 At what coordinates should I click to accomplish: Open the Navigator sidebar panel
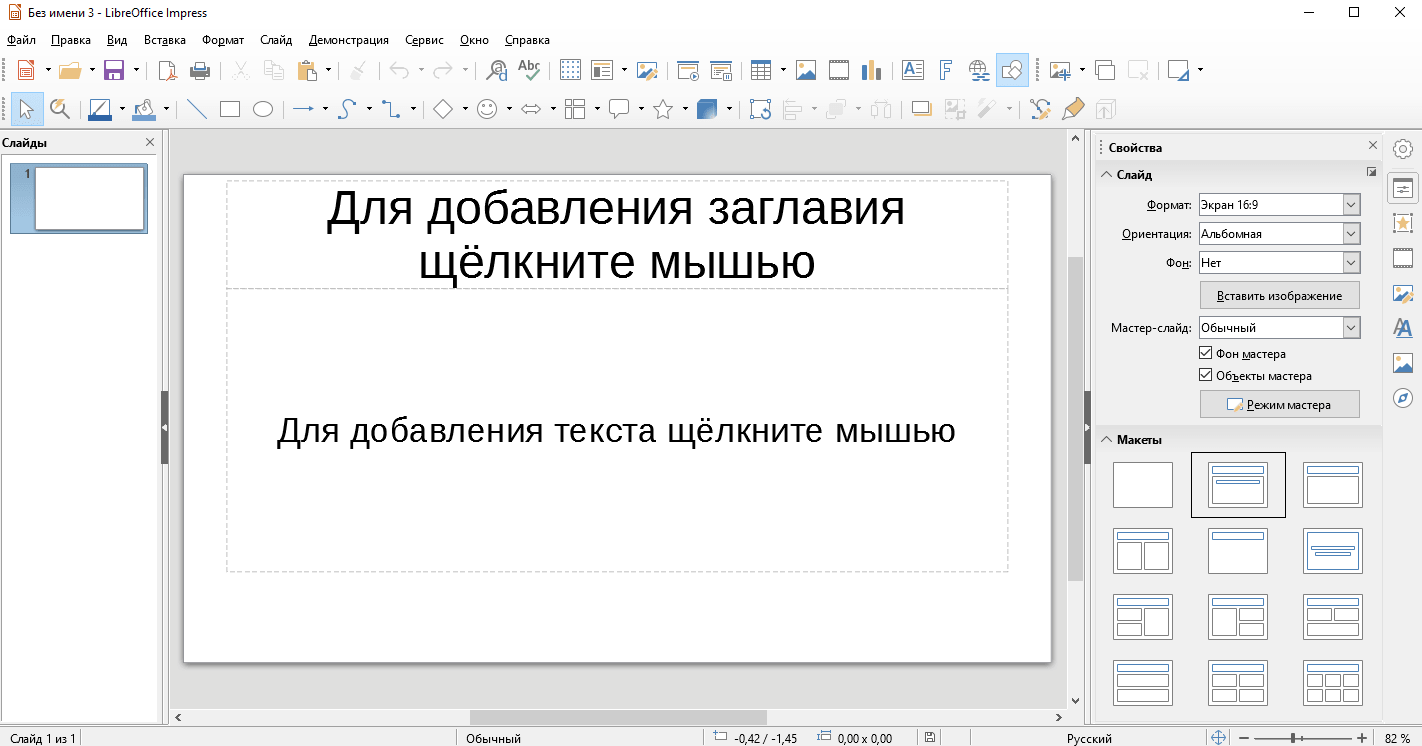click(1403, 398)
